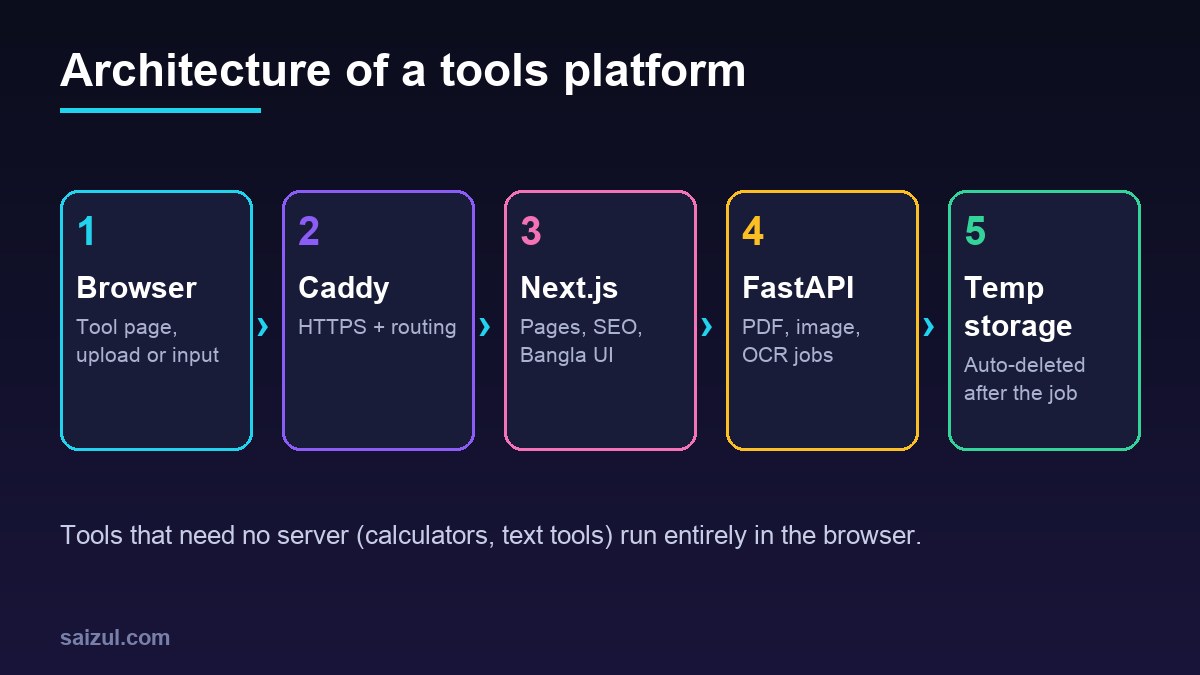Select the number 3 in the Next.js card

click(x=531, y=231)
